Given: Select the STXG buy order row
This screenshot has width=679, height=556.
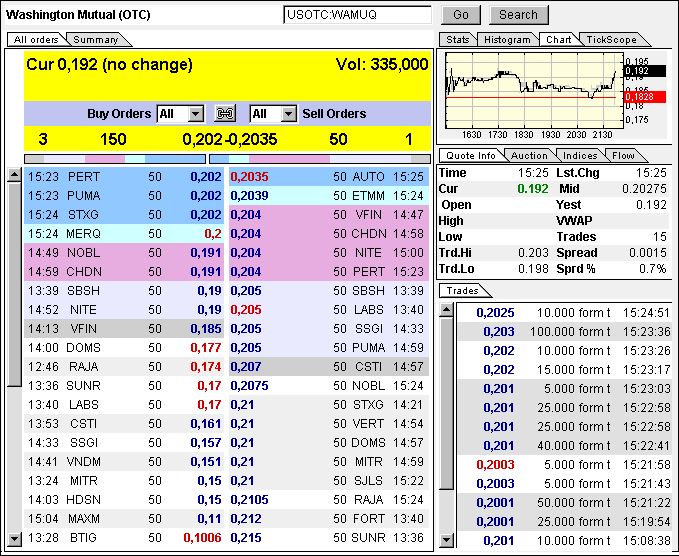Looking at the screenshot, I should click(x=124, y=215).
